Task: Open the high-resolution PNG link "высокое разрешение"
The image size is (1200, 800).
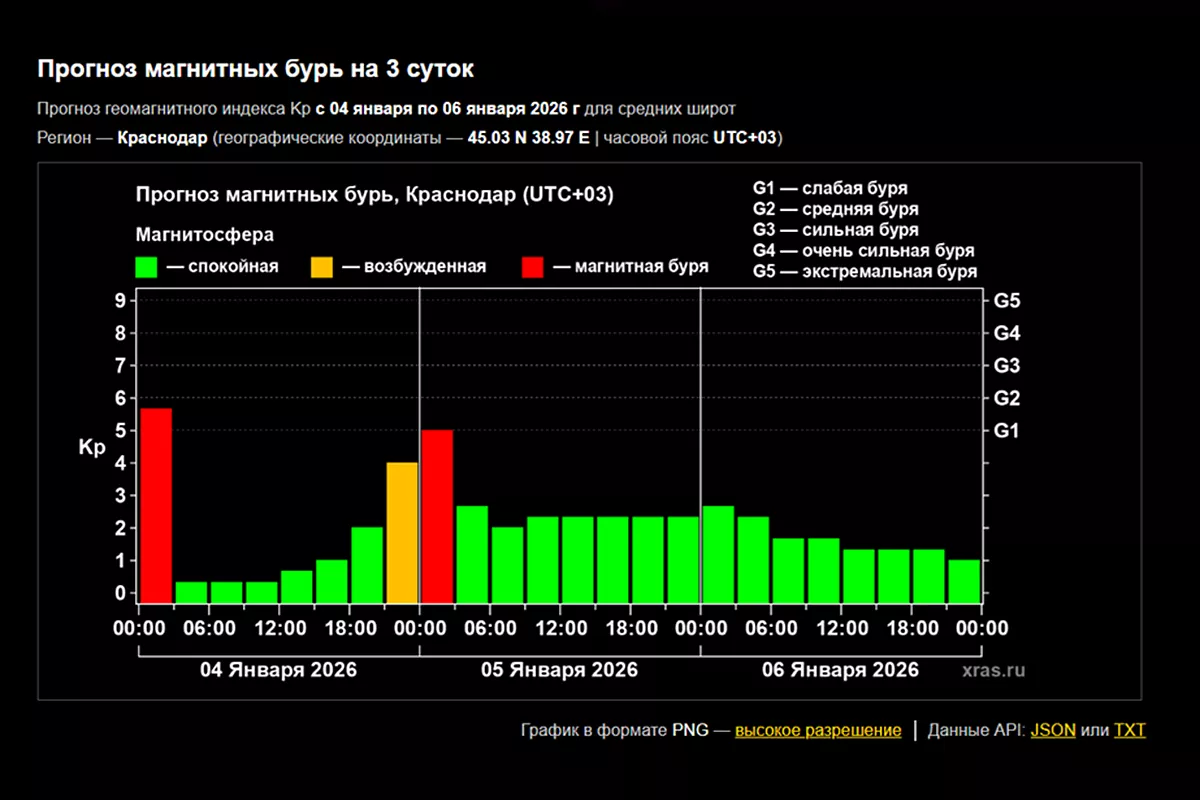Action: (x=818, y=730)
